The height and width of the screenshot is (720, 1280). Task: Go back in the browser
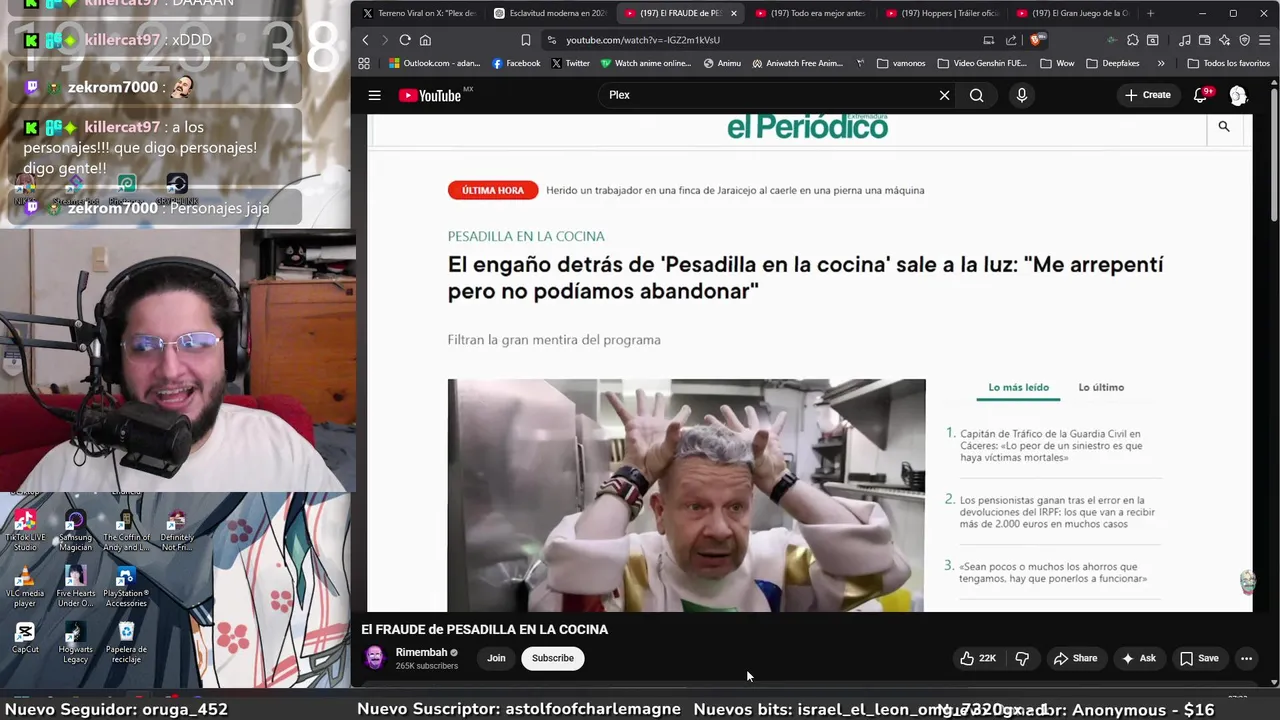pos(365,40)
